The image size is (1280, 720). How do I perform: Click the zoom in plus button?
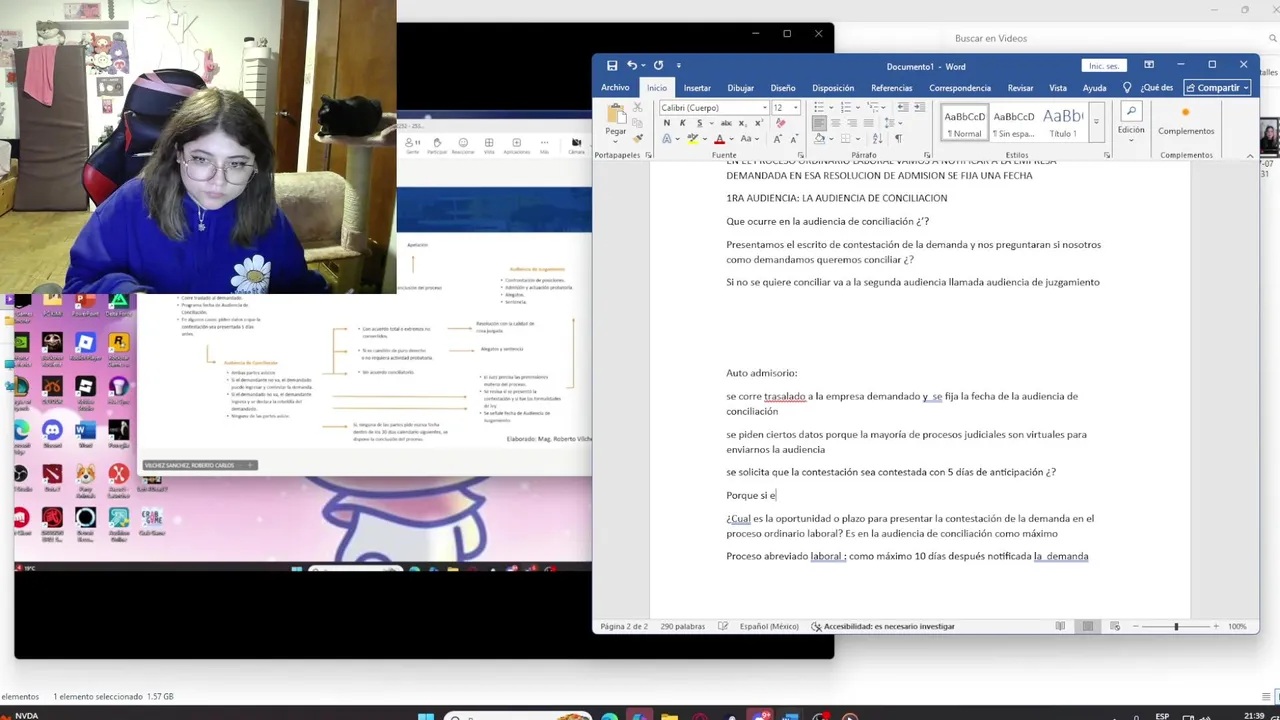pyautogui.click(x=1215, y=626)
